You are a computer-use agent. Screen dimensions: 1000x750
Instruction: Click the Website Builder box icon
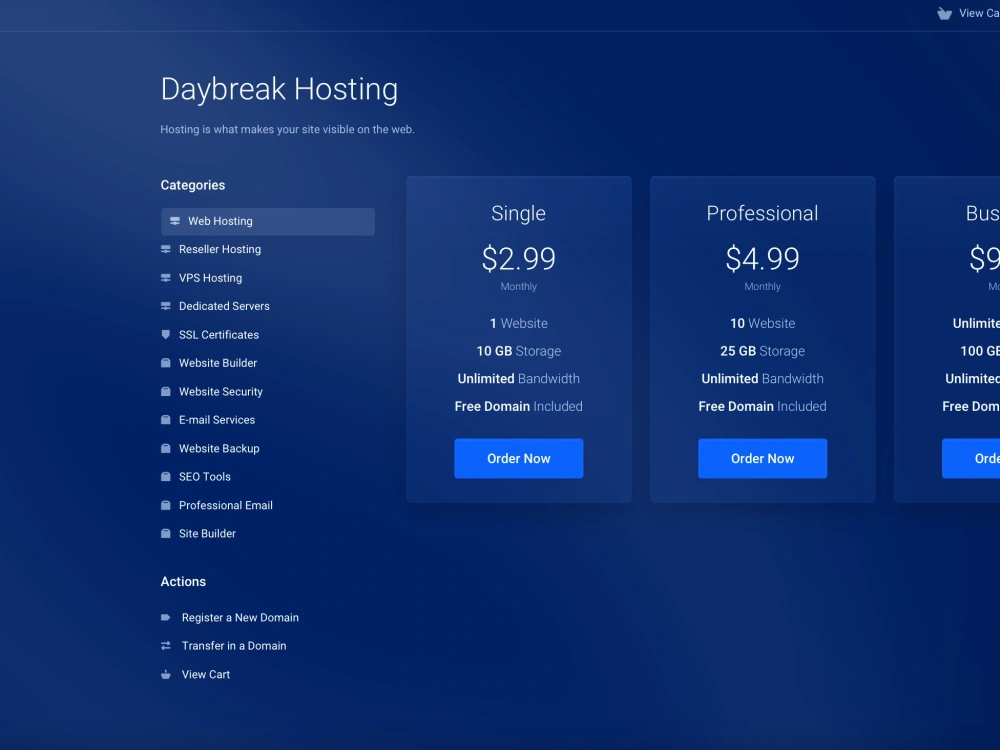coord(166,363)
